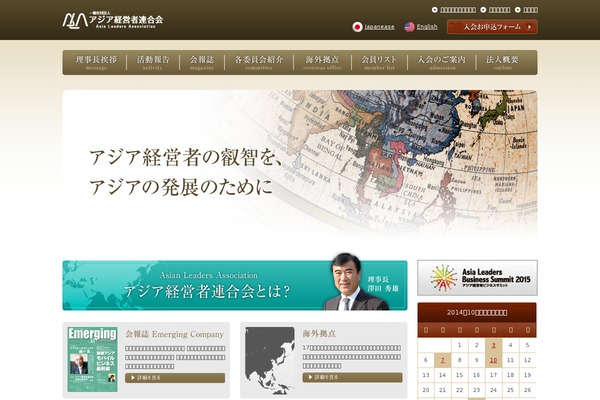
Task: Open 会員リスト member list menu item
Action: [379, 62]
